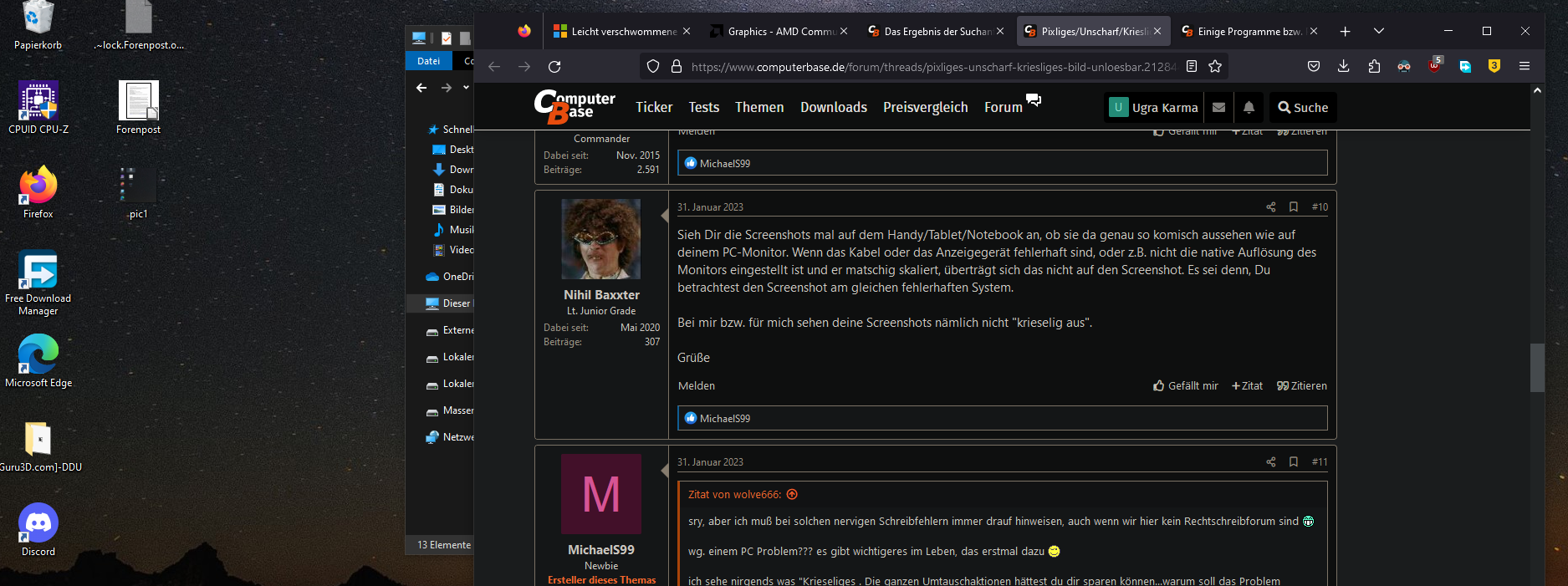Click the Firefox forward arrow button
This screenshot has width=1568, height=586.
pos(524,67)
